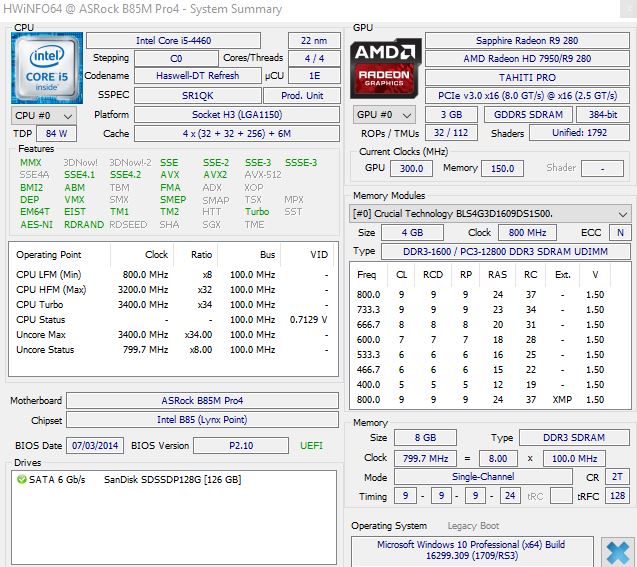Click the total memory size 8 GB field
The image size is (637, 567).
tap(425, 437)
